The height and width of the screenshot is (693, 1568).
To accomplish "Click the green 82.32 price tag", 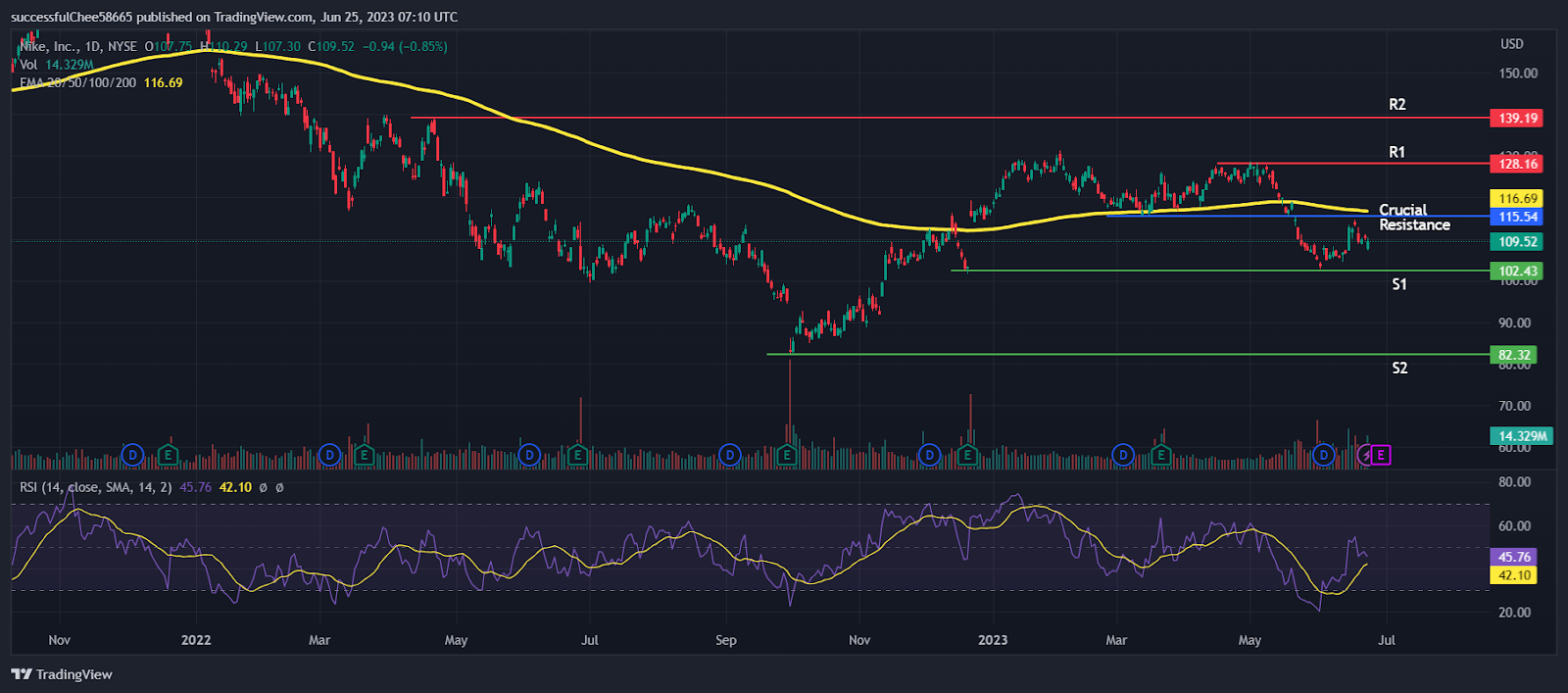I will 1514,355.
